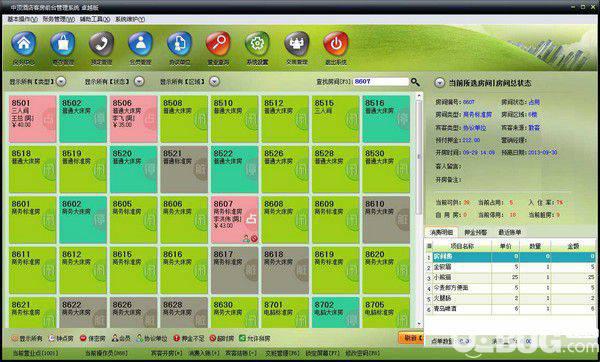Filter by reserved room (保密房) legend icon
This screenshot has height=362, width=600.
click(83, 338)
